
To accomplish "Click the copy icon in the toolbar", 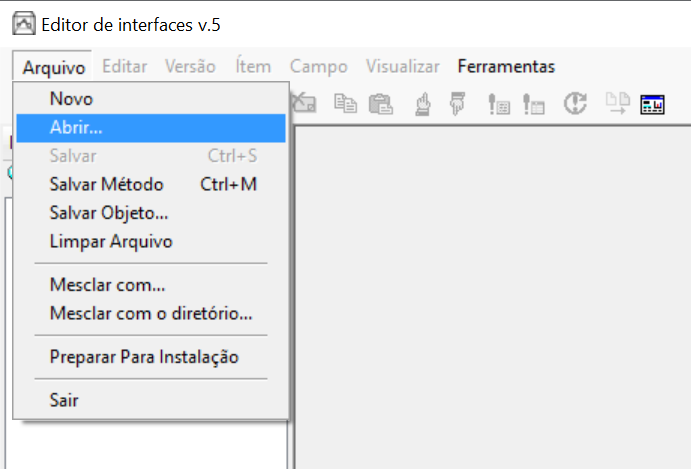I will point(346,102).
